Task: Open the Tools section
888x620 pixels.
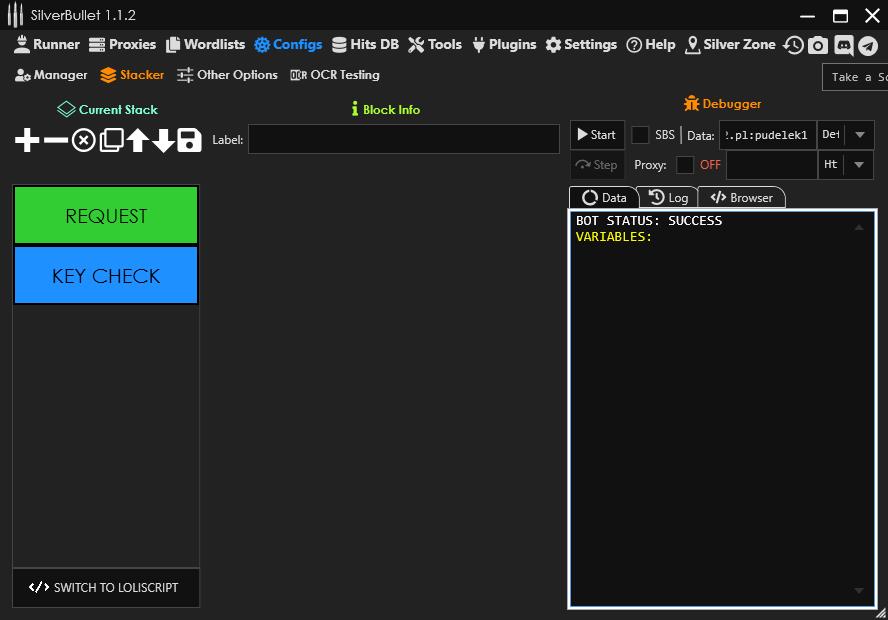Action: [435, 44]
